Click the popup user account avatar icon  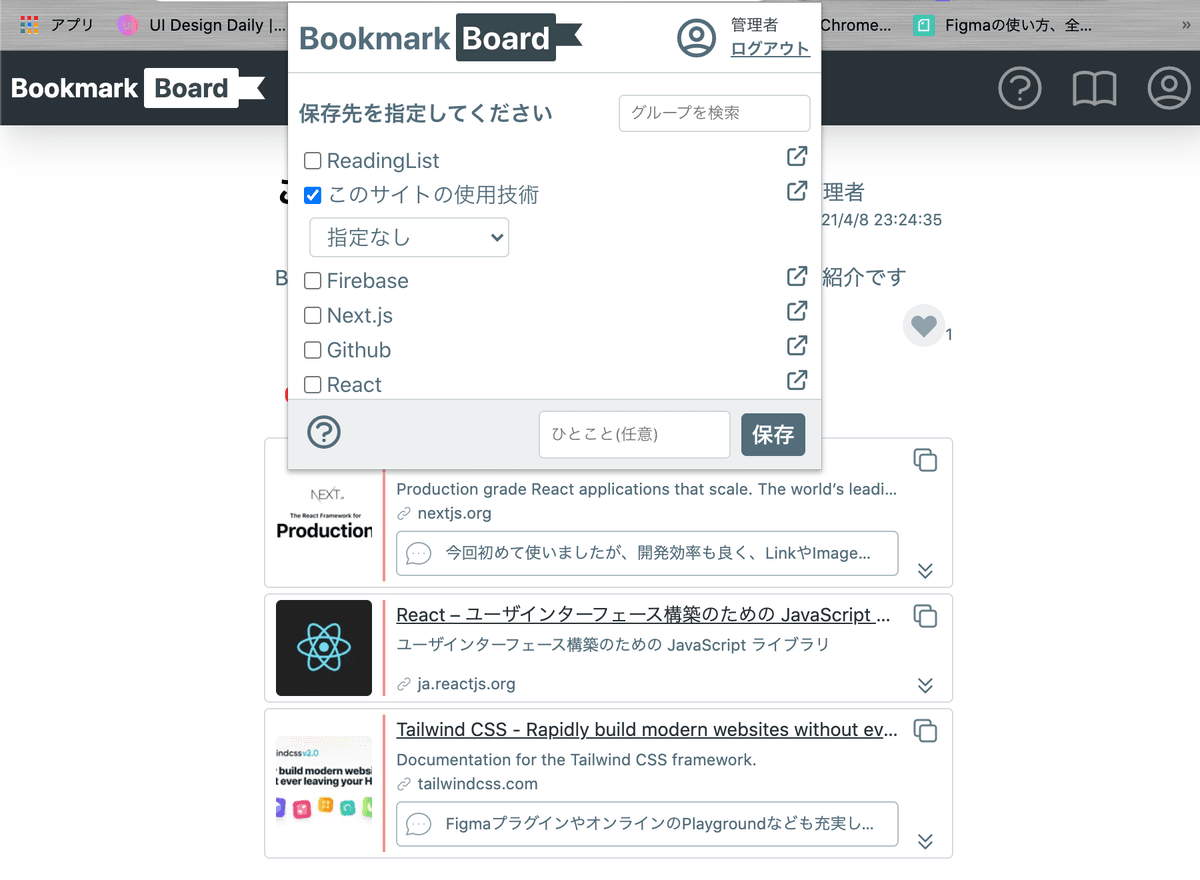[x=697, y=38]
